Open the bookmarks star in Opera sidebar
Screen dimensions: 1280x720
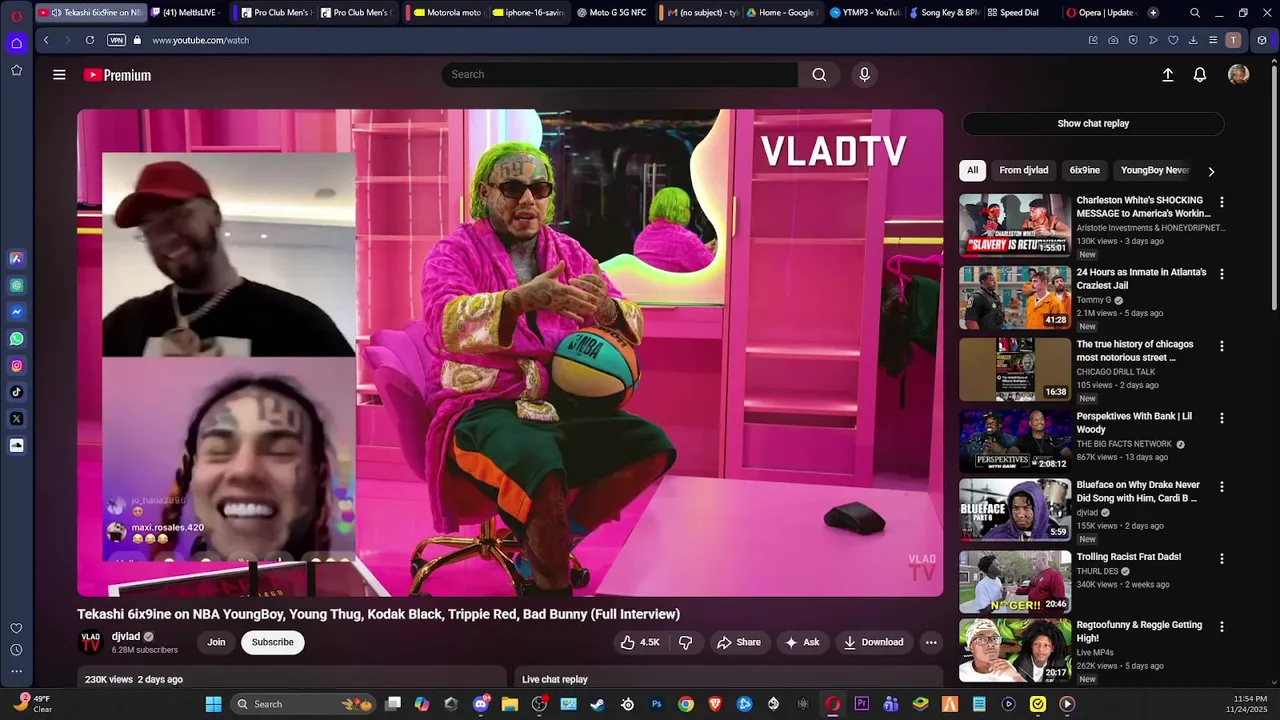pyautogui.click(x=16, y=70)
